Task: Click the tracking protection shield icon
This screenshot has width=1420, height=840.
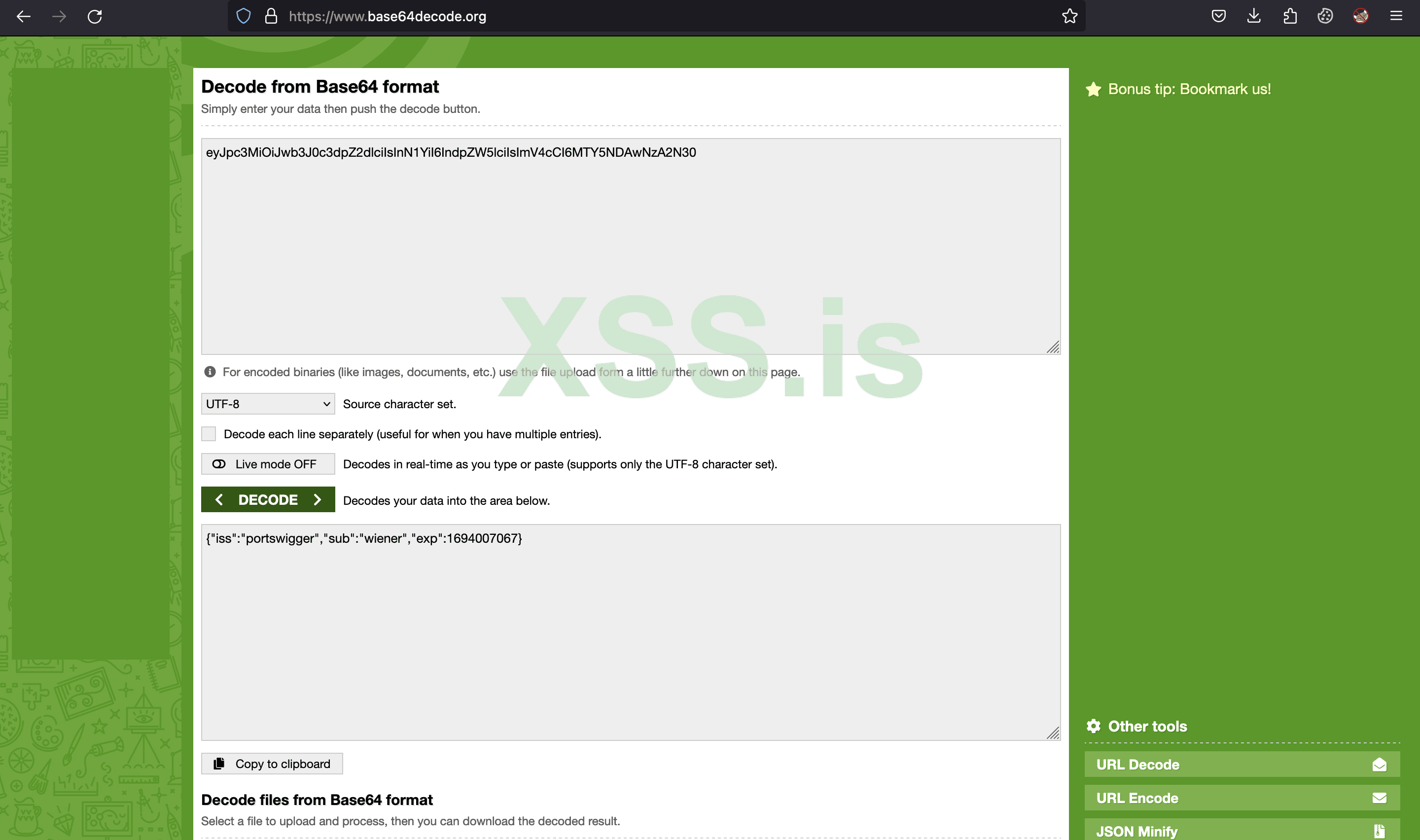Action: (244, 16)
